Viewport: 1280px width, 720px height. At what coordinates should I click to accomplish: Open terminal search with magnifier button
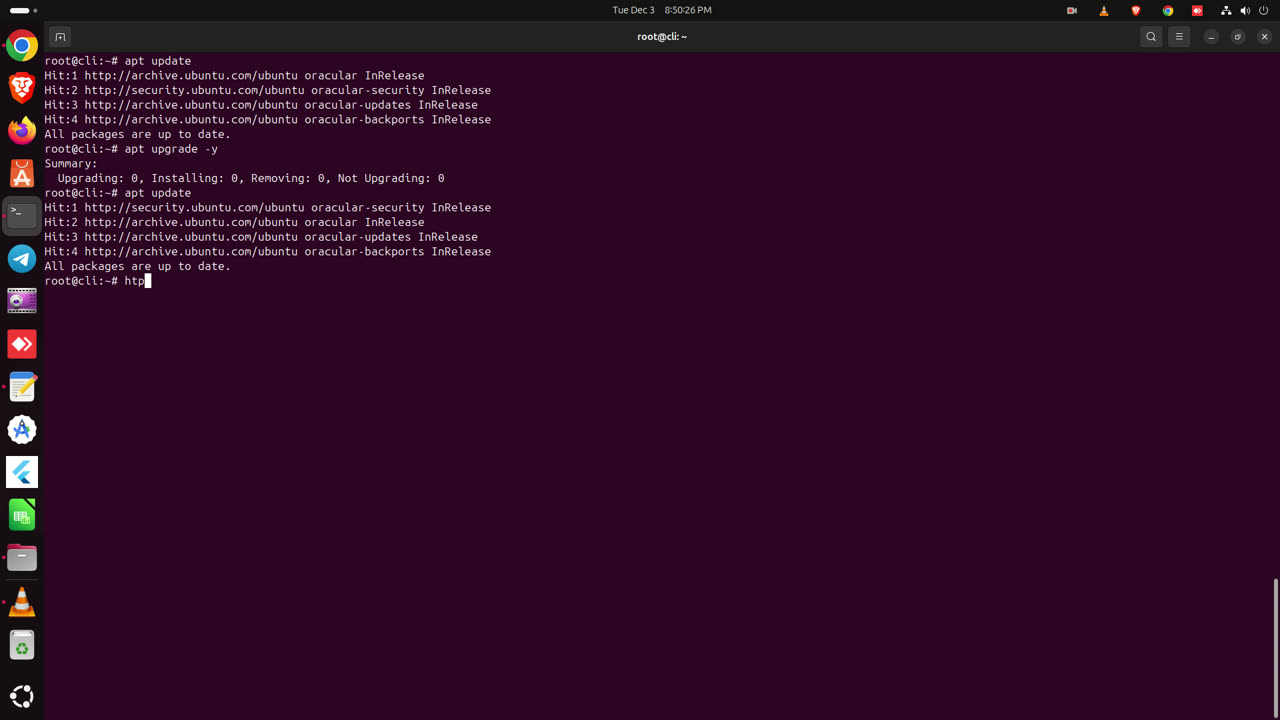pyautogui.click(x=1151, y=37)
